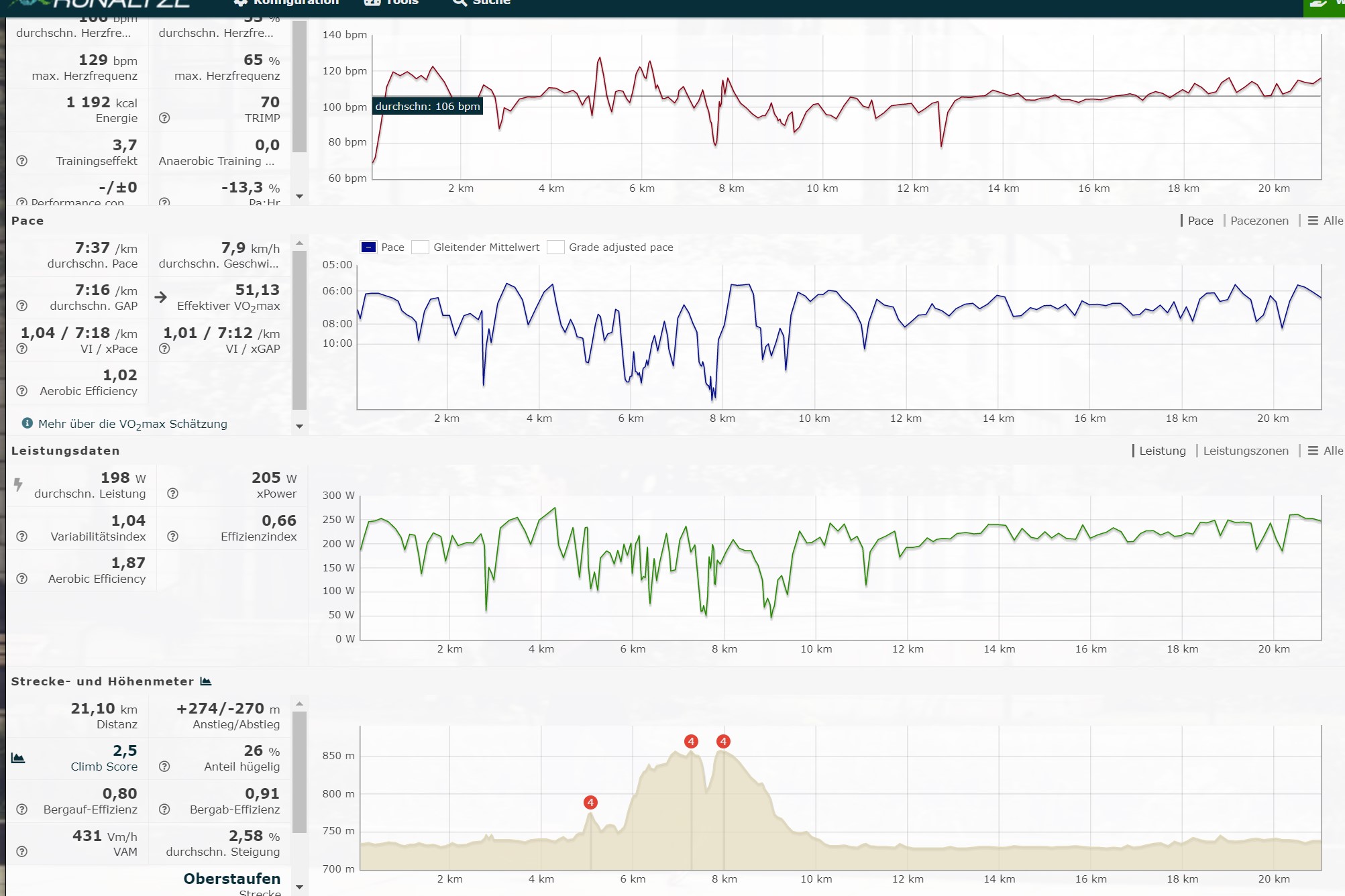Click the lightning bolt icon by durchschn. Leistung

click(x=18, y=484)
